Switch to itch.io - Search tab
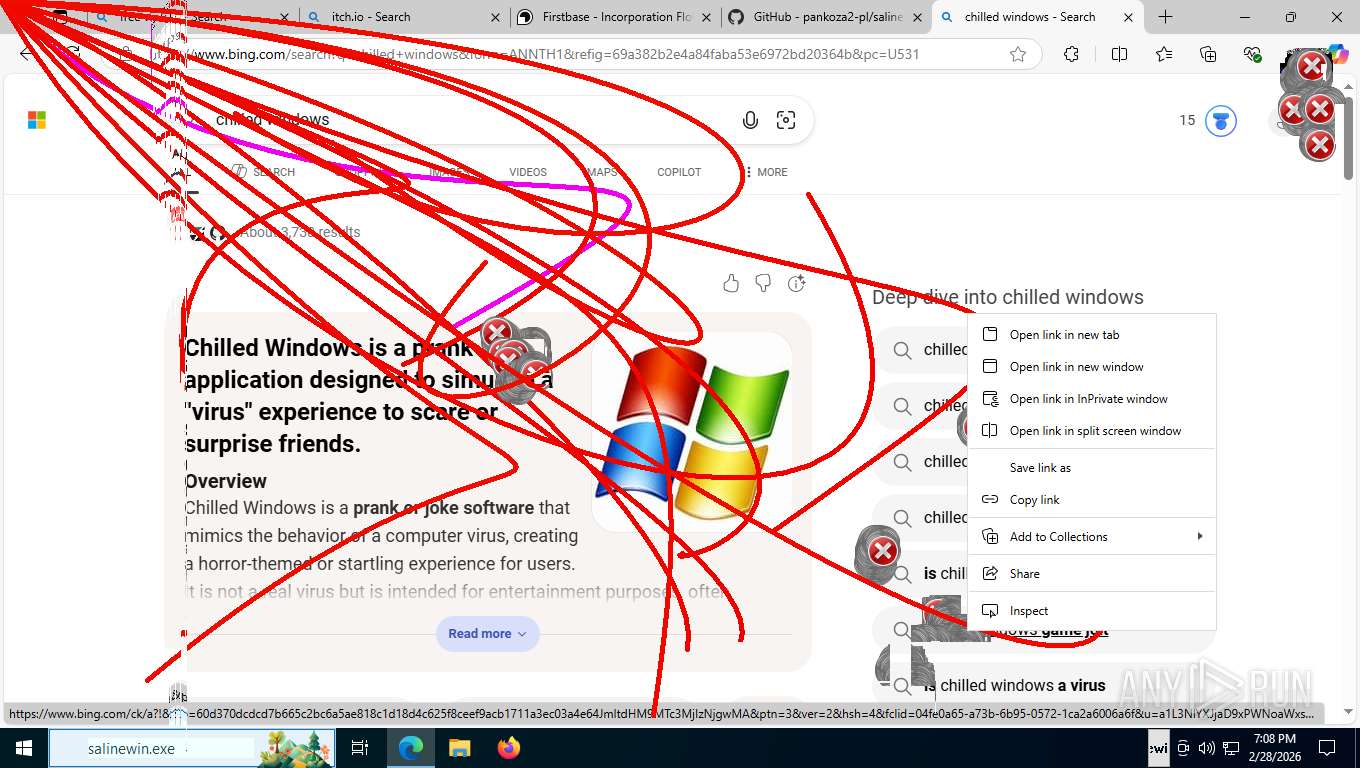The height and width of the screenshot is (768, 1360). [x=403, y=17]
